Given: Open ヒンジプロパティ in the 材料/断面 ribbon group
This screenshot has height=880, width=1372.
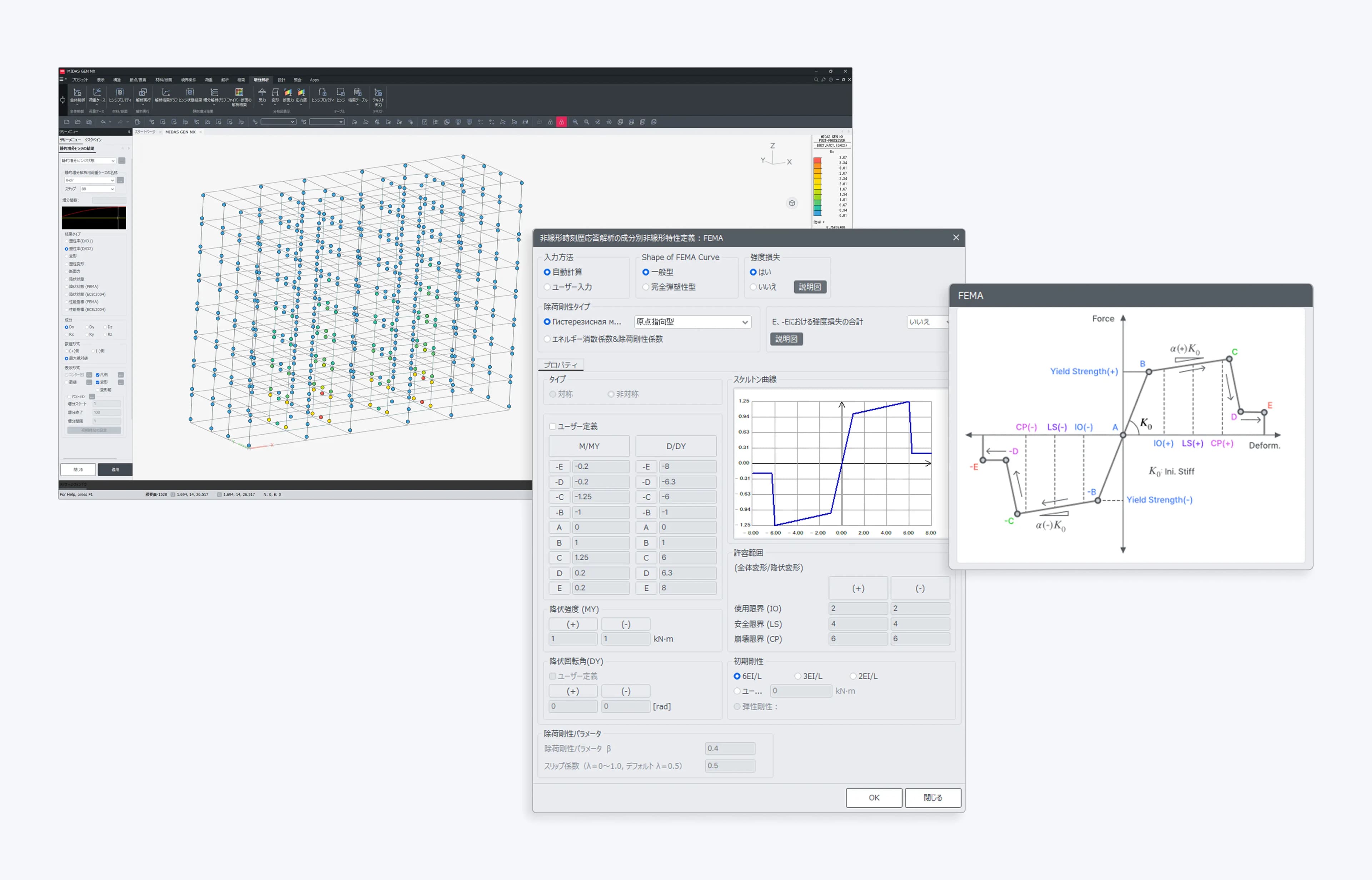Looking at the screenshot, I should pos(119,95).
